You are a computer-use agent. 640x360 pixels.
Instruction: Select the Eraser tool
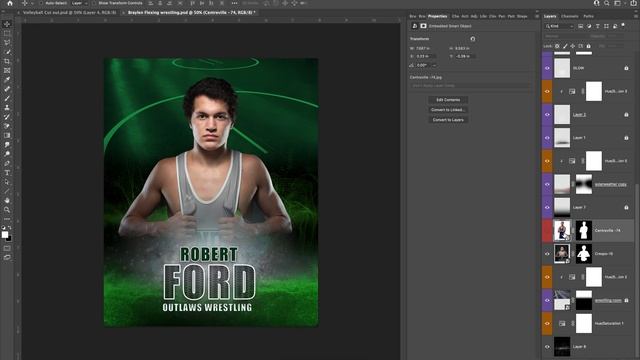point(7,126)
